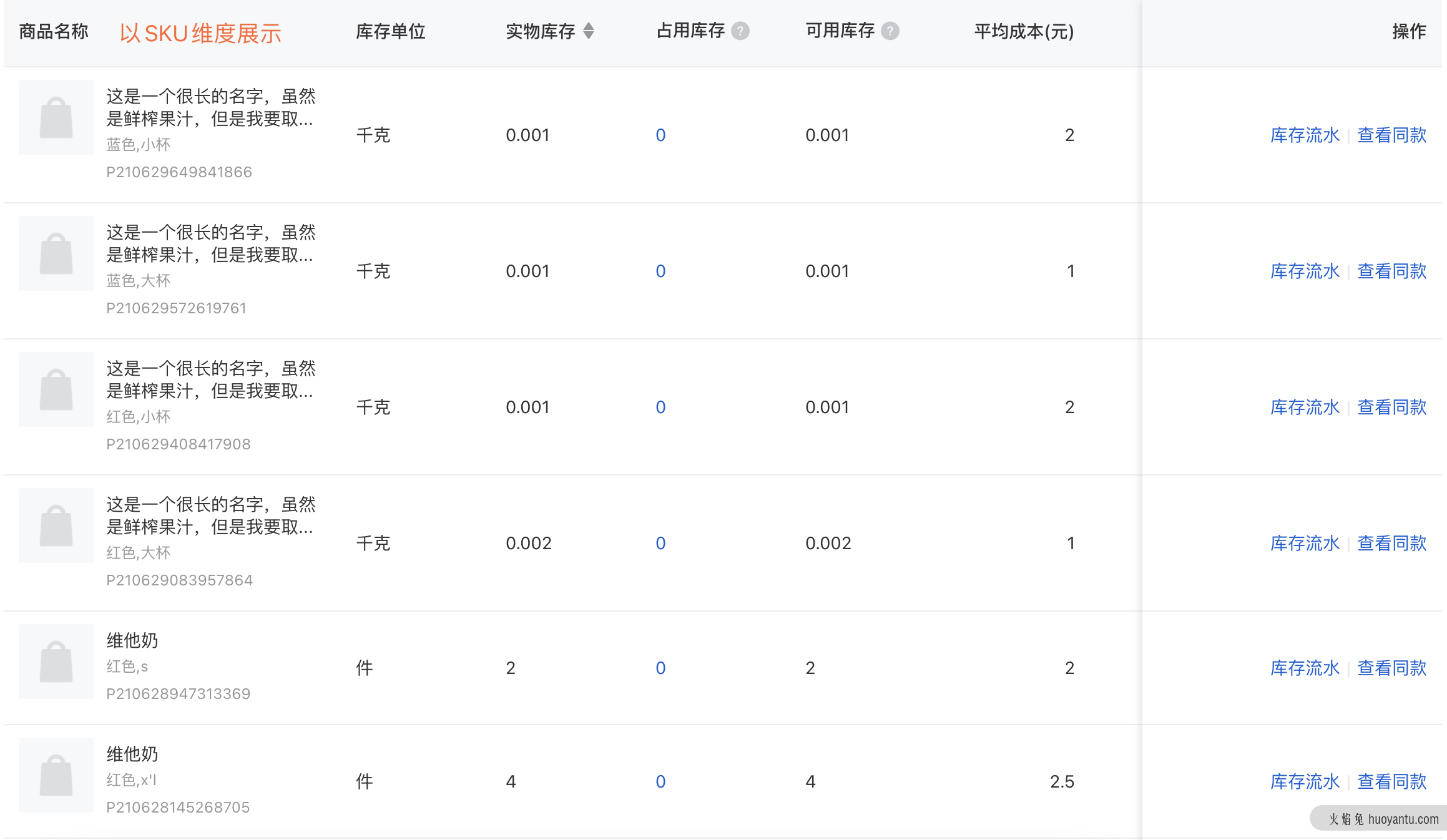Click 维他奶 name in 红色,s row
1447x840 pixels.
pos(132,640)
